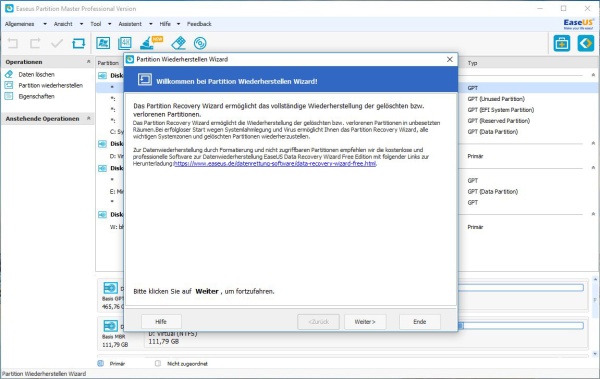This screenshot has width=600, height=379.
Task: Open the Assistent menu
Action: coord(130,24)
